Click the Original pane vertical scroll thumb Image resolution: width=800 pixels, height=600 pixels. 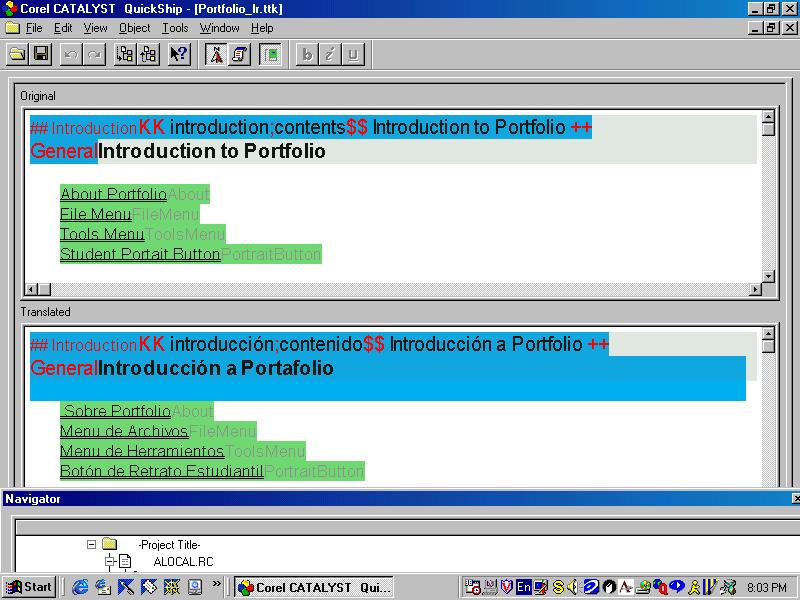coord(768,129)
